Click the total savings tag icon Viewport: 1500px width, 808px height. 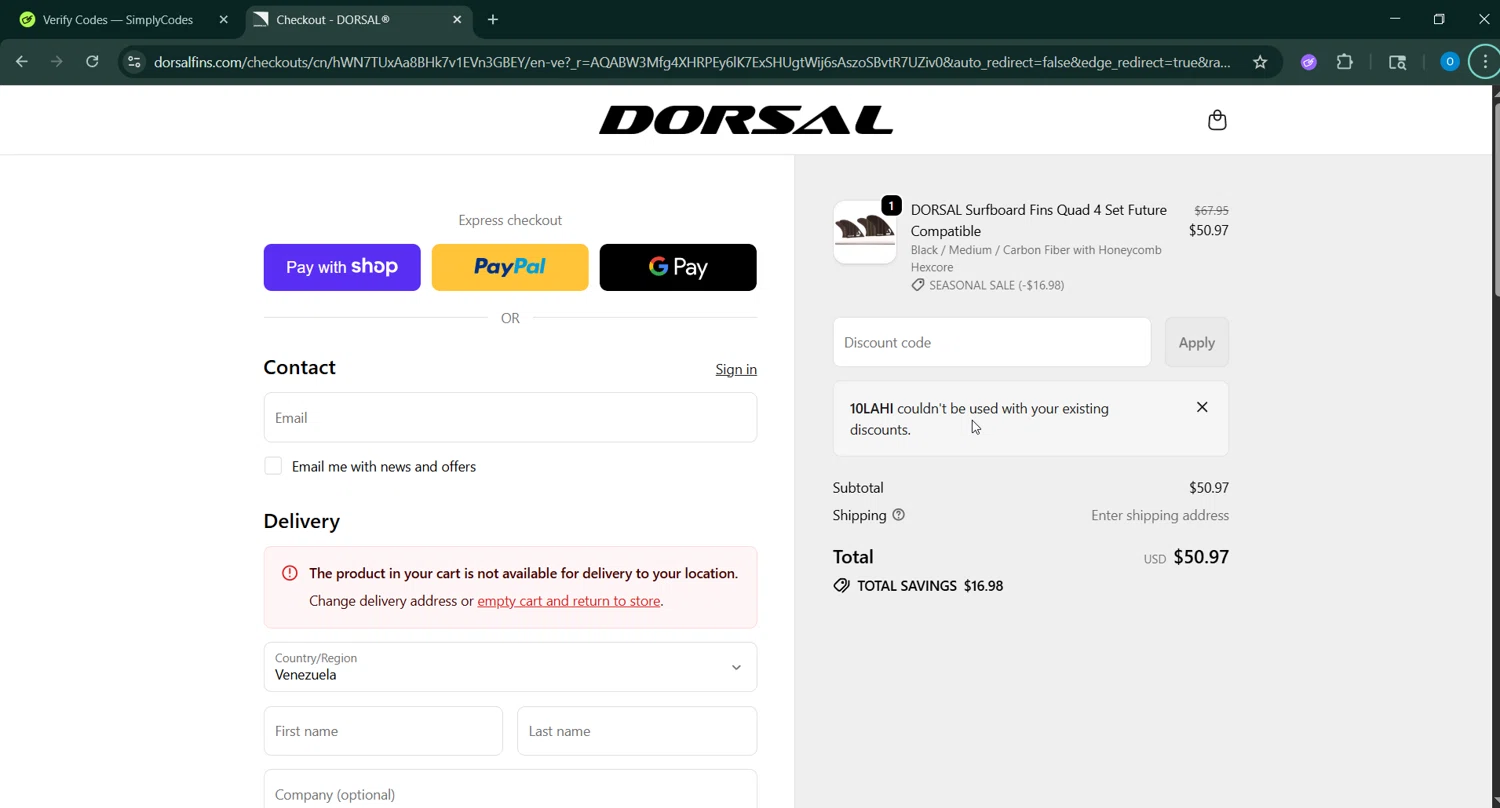click(x=842, y=586)
